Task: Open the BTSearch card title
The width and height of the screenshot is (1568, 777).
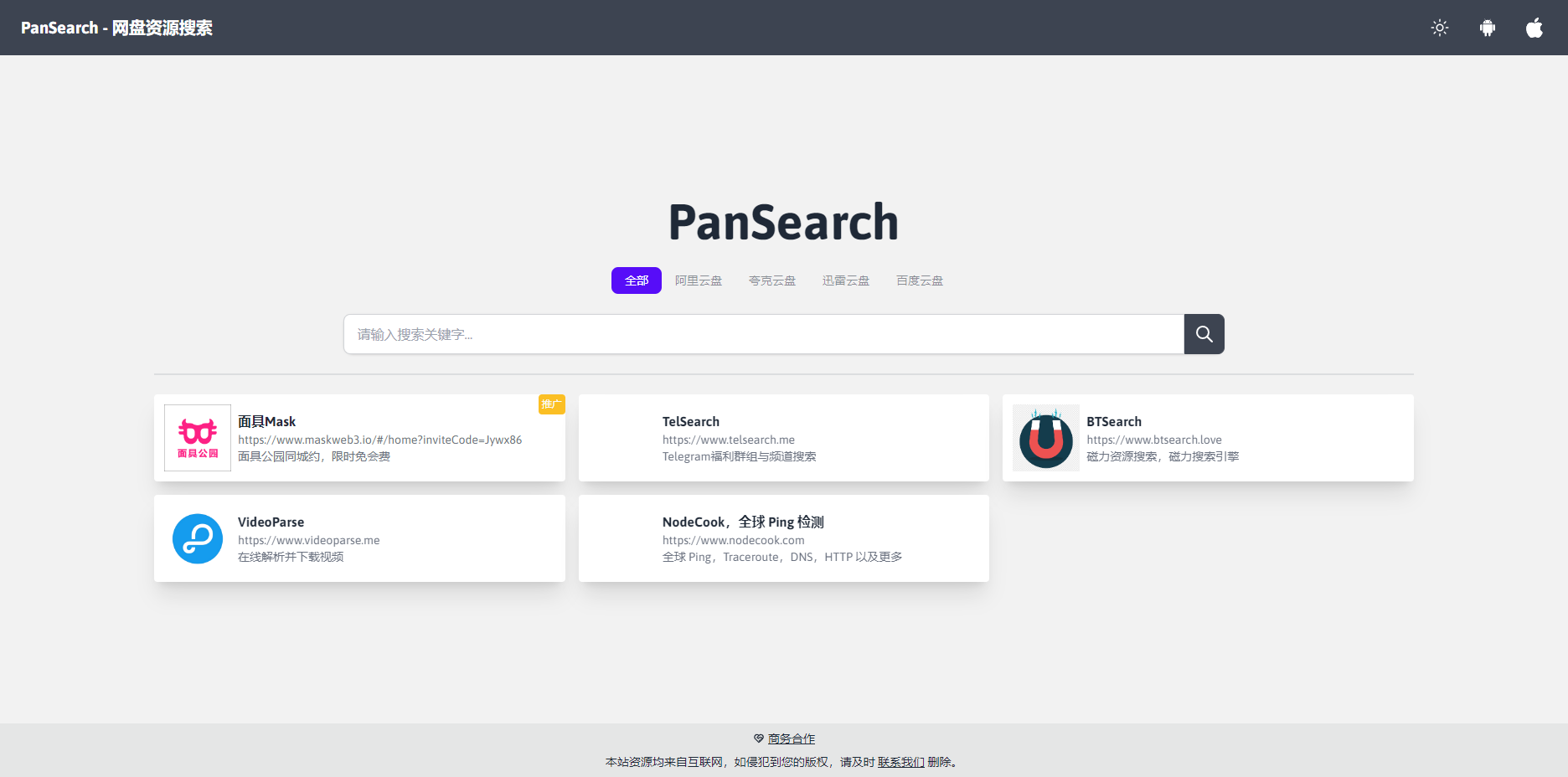Action: coord(1114,421)
